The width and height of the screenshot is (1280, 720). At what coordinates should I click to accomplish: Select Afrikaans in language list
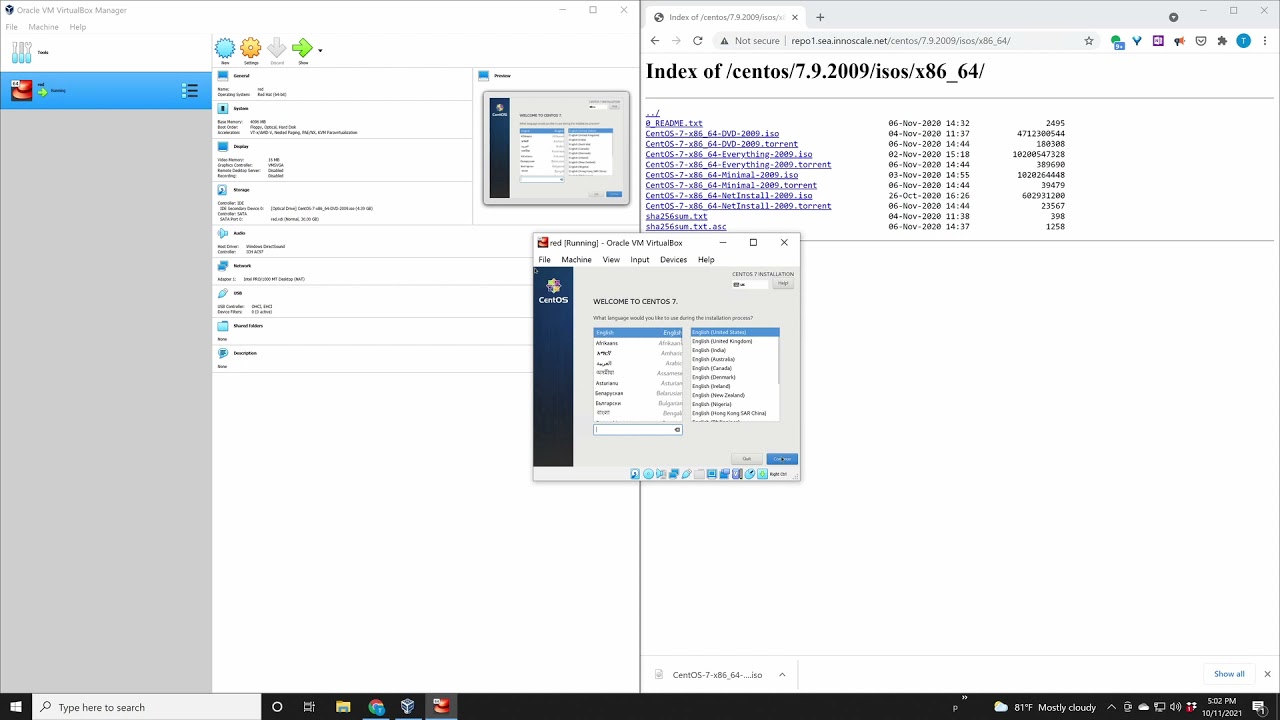[638, 343]
